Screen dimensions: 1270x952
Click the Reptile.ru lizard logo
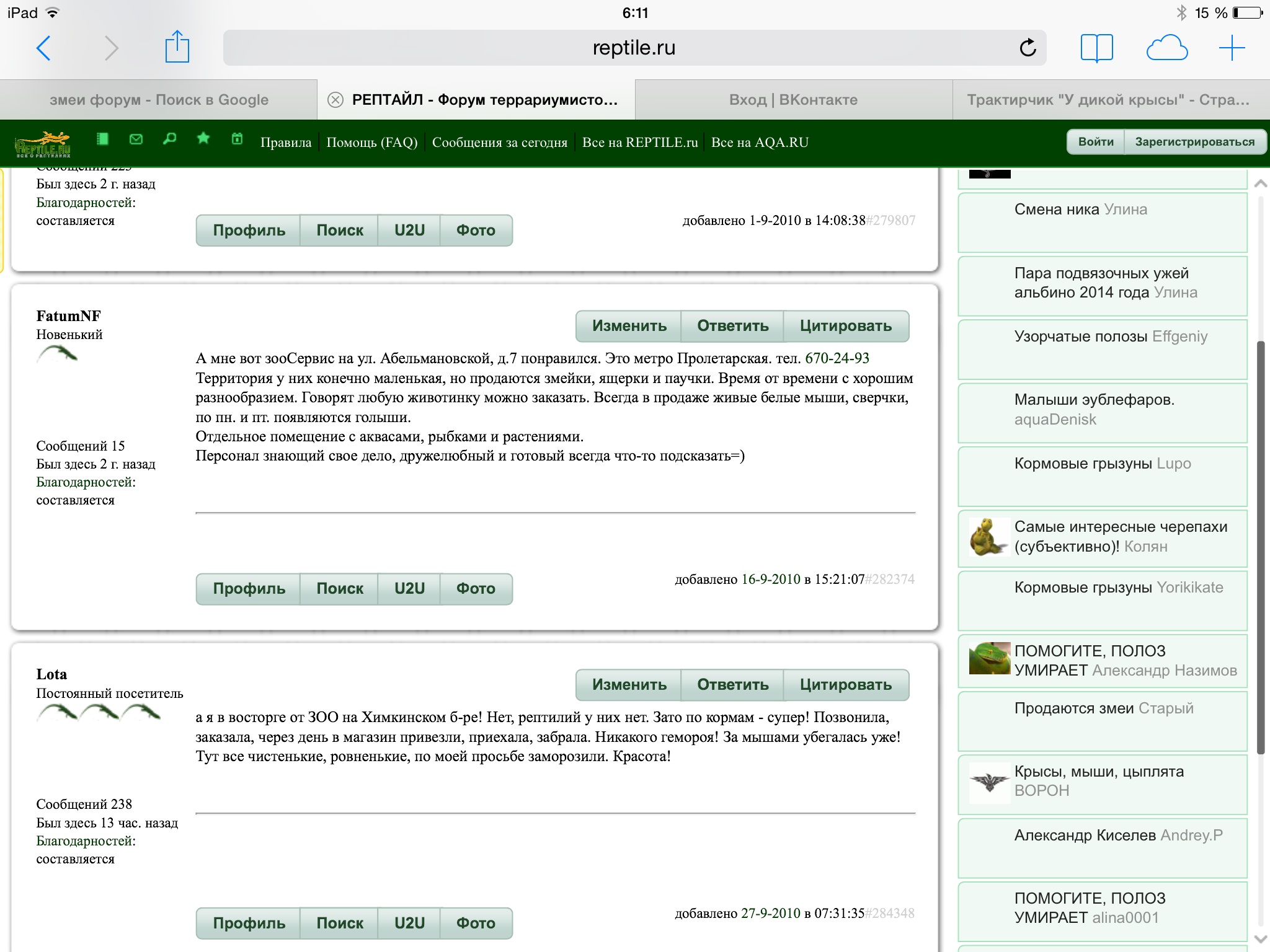tap(42, 144)
